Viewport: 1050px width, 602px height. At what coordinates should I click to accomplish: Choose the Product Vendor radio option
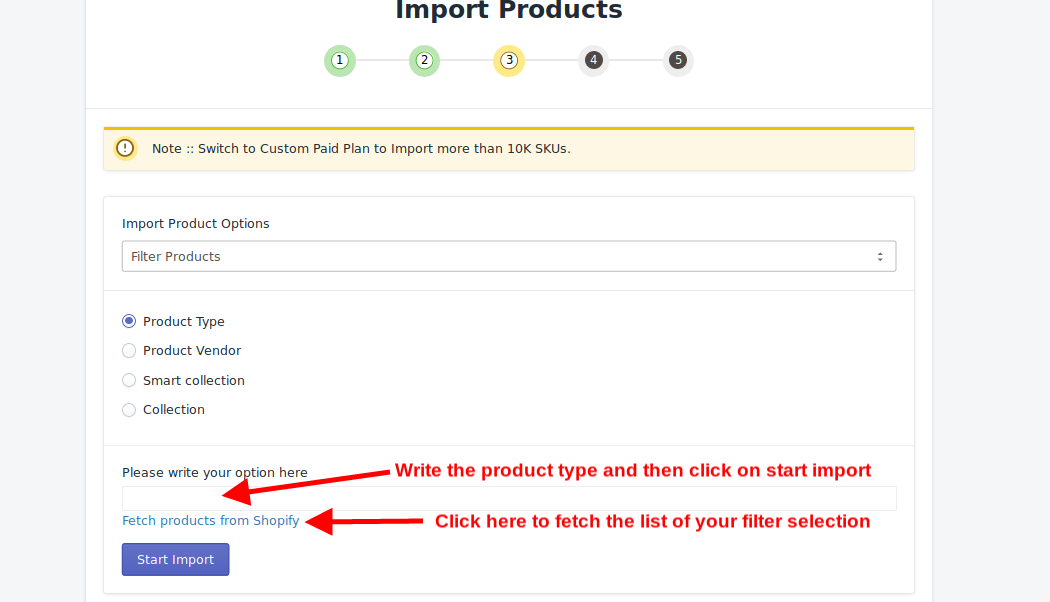[129, 351]
